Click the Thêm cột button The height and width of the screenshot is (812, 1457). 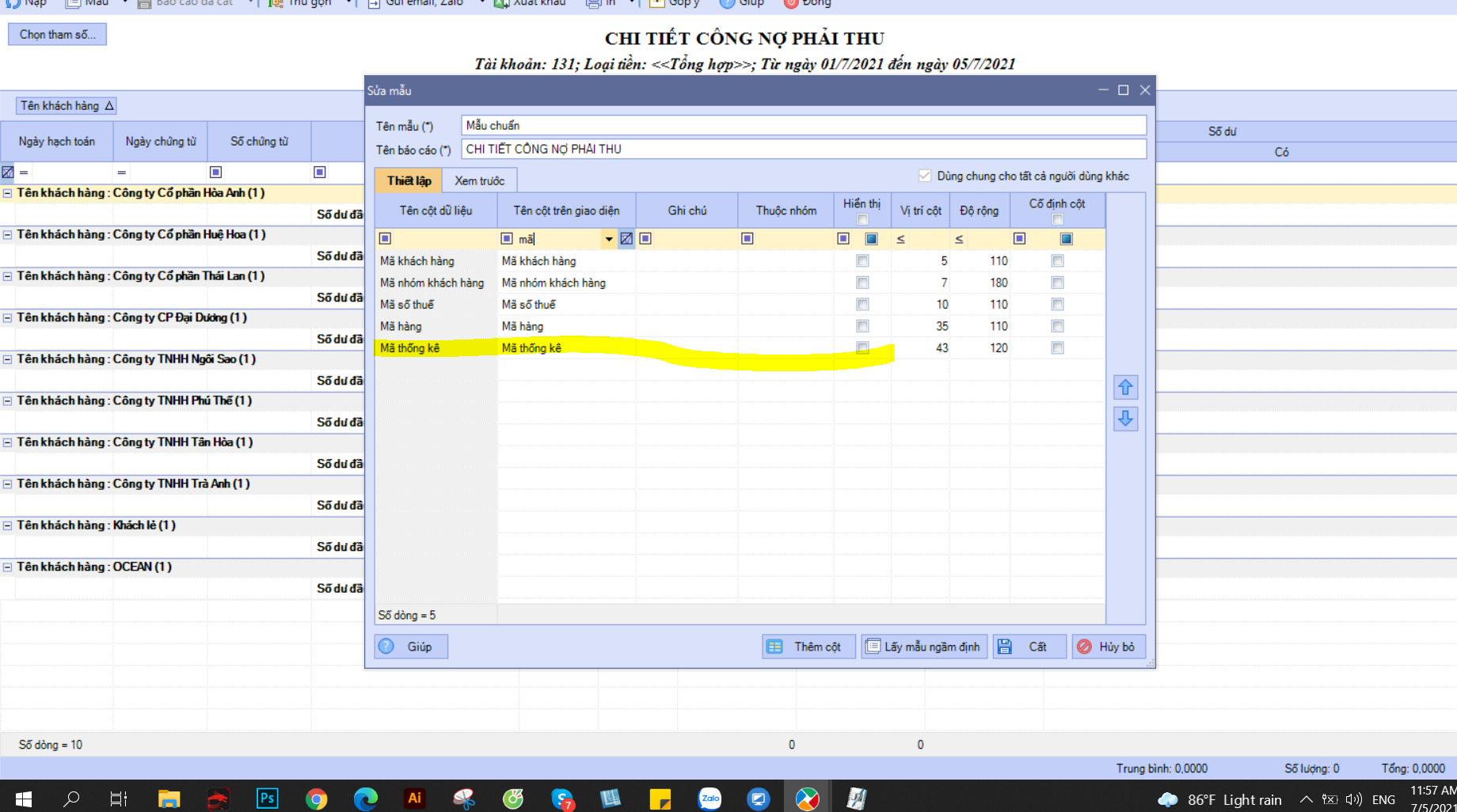pyautogui.click(x=808, y=647)
